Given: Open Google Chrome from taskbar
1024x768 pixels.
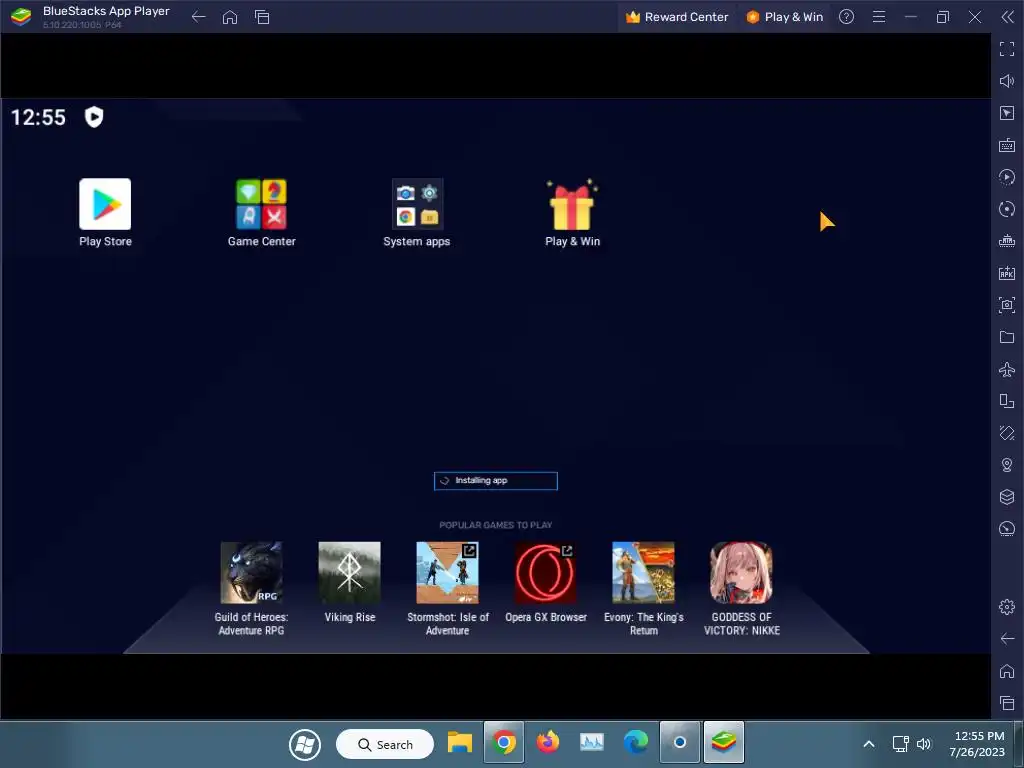Looking at the screenshot, I should pyautogui.click(x=504, y=743).
